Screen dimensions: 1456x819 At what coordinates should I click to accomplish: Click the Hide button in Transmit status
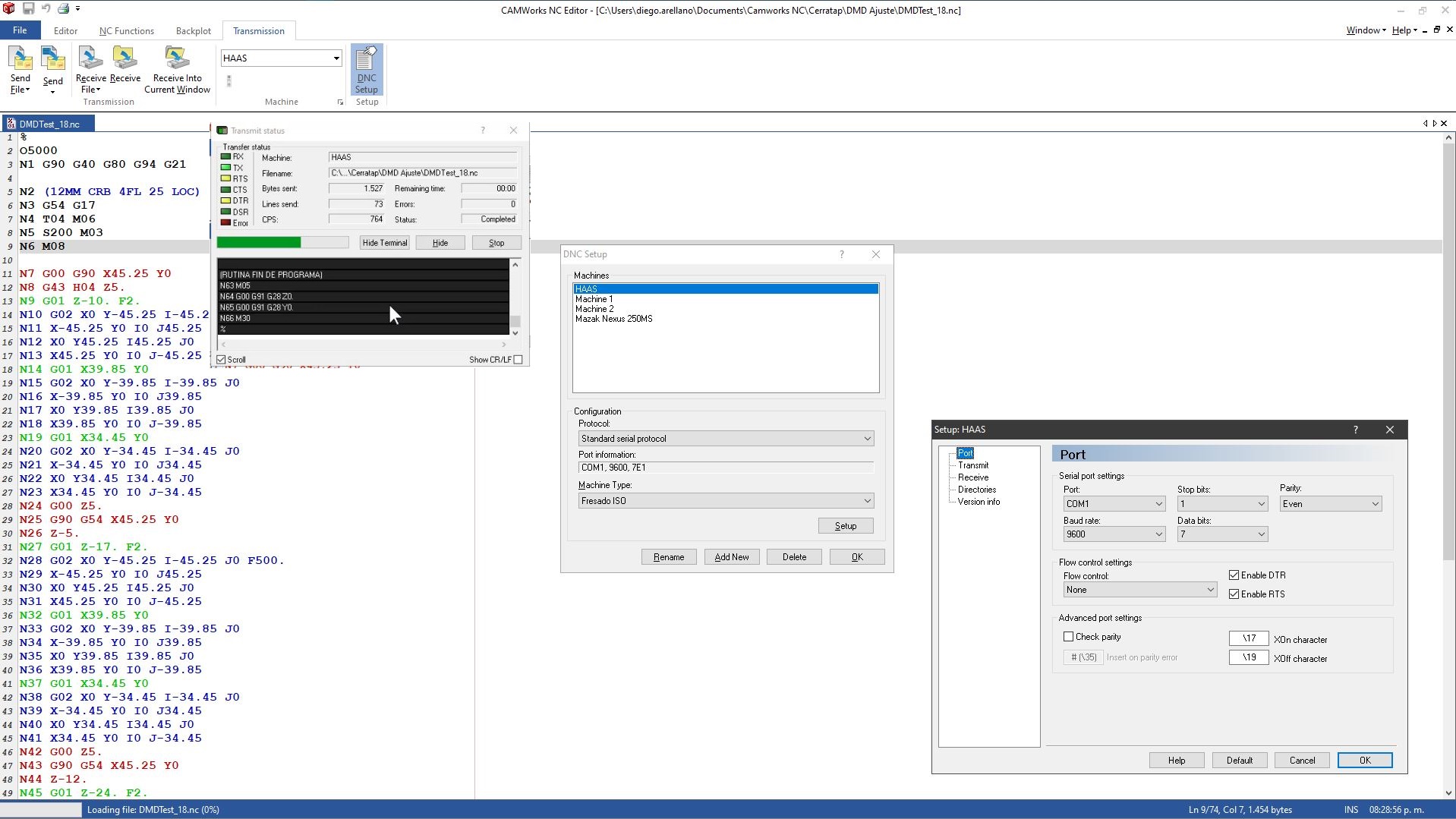[x=440, y=243]
